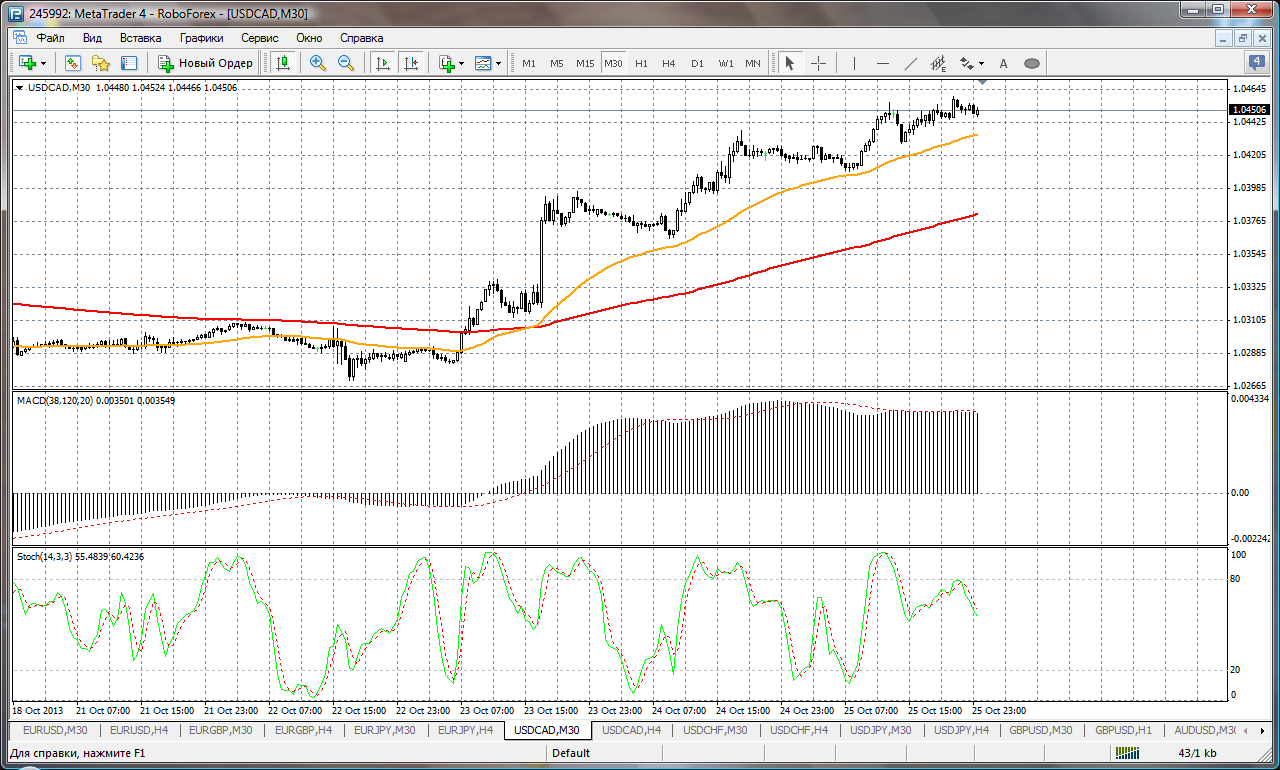The image size is (1280, 770).
Task: Select the crosshair tool
Action: (x=818, y=63)
